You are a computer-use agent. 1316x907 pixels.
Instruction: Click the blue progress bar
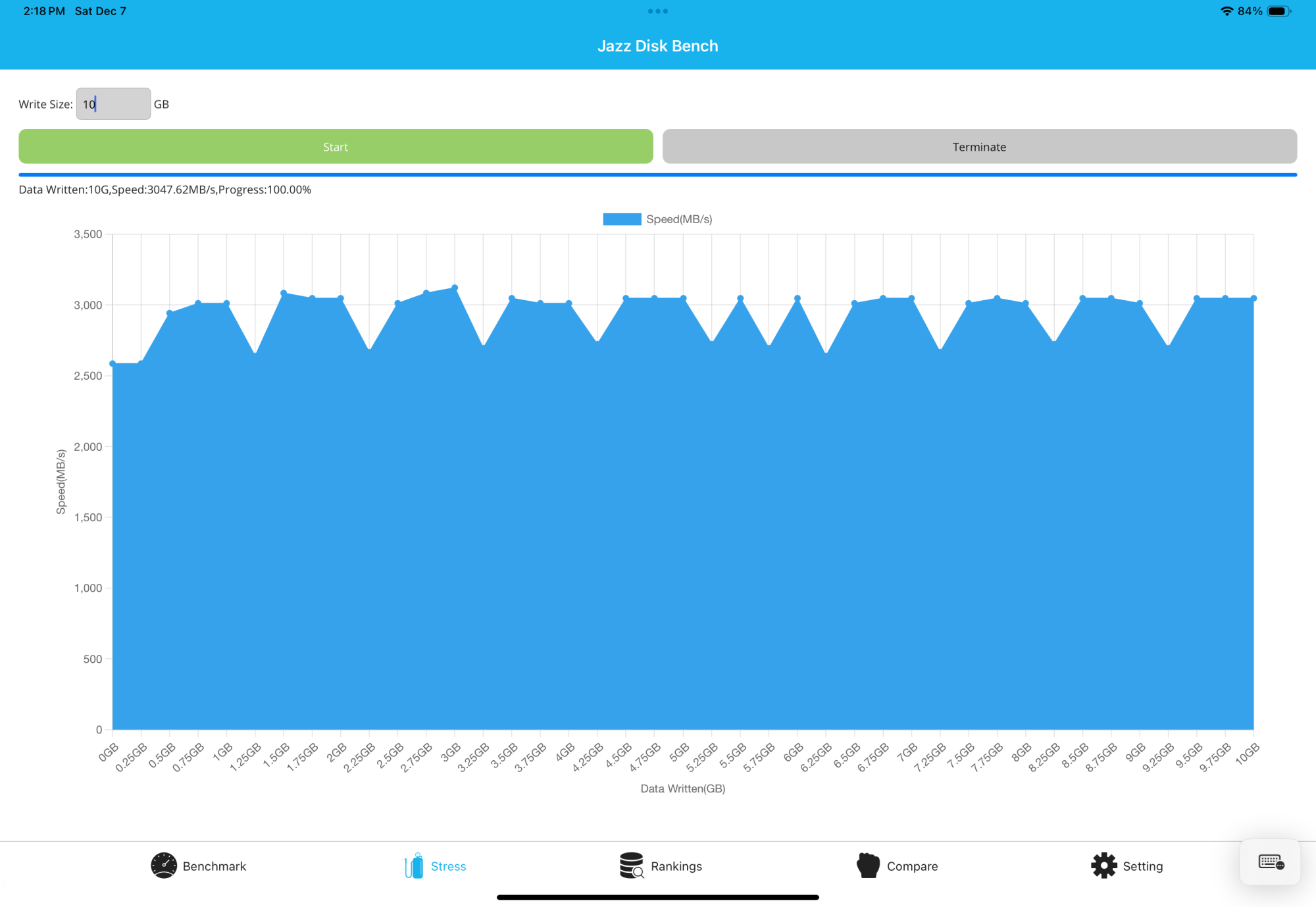(657, 175)
